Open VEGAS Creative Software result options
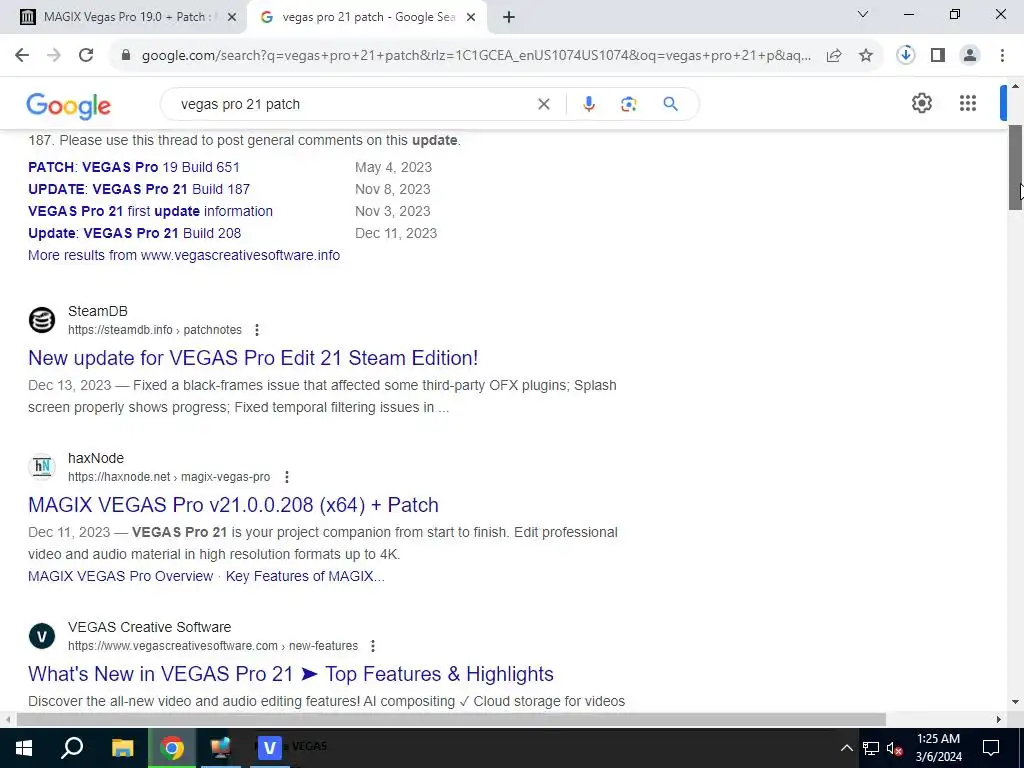The width and height of the screenshot is (1024, 768). click(x=372, y=646)
